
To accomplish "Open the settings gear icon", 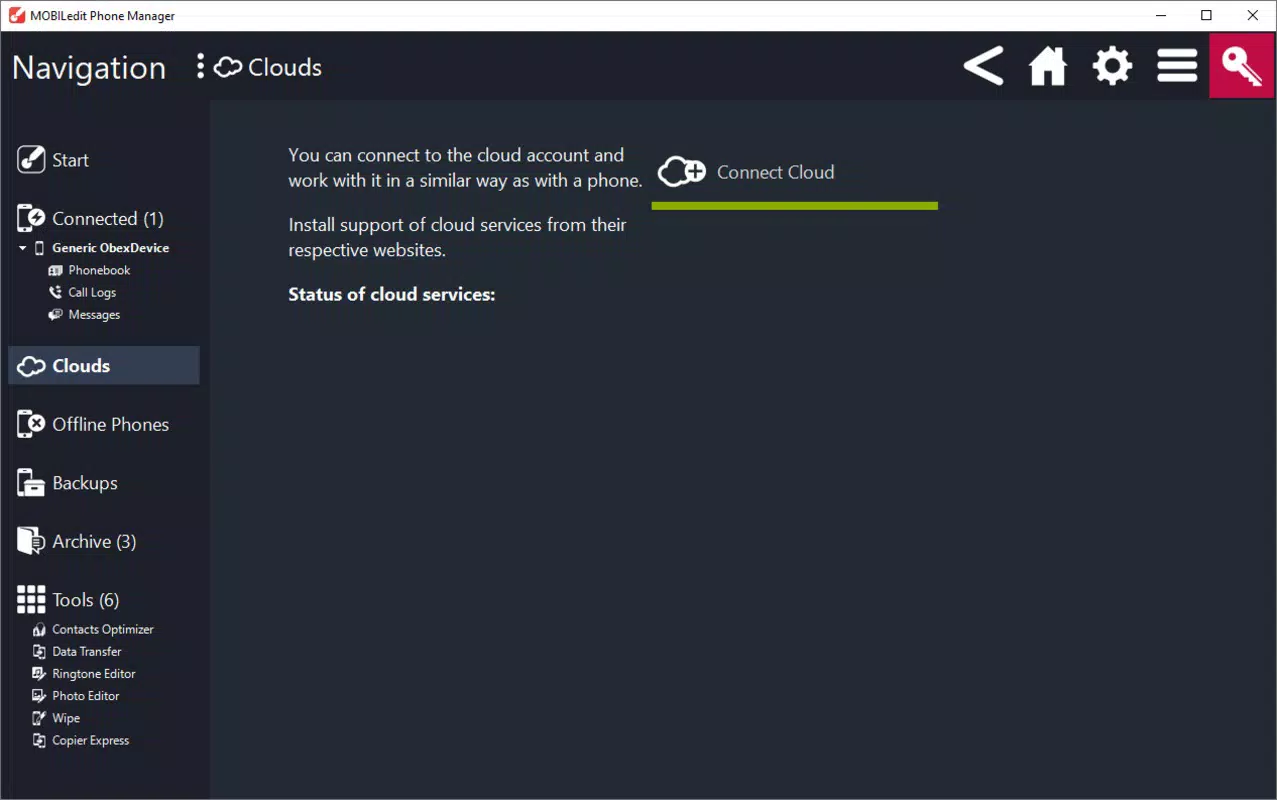I will coord(1112,67).
